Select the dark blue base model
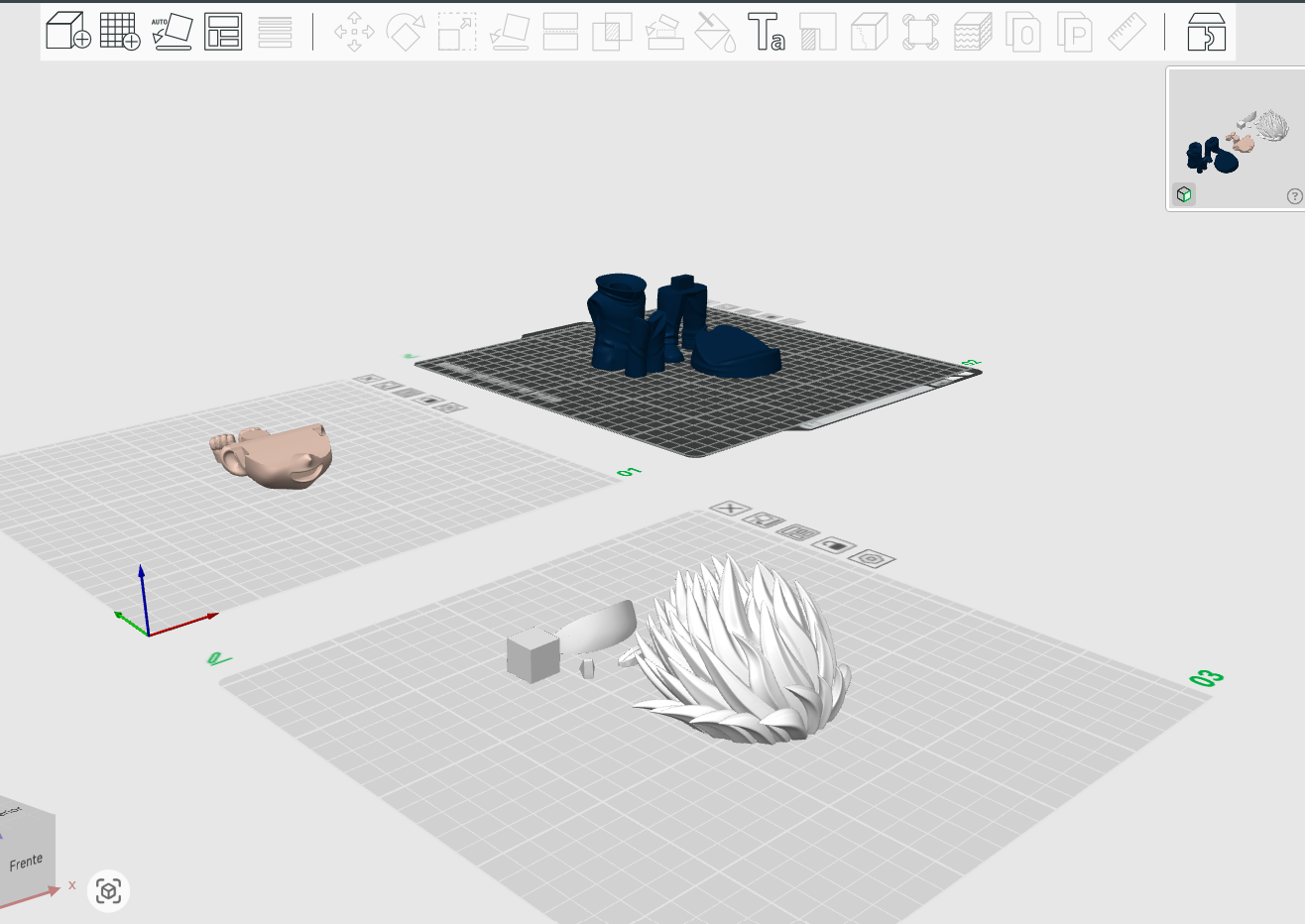 point(736,352)
